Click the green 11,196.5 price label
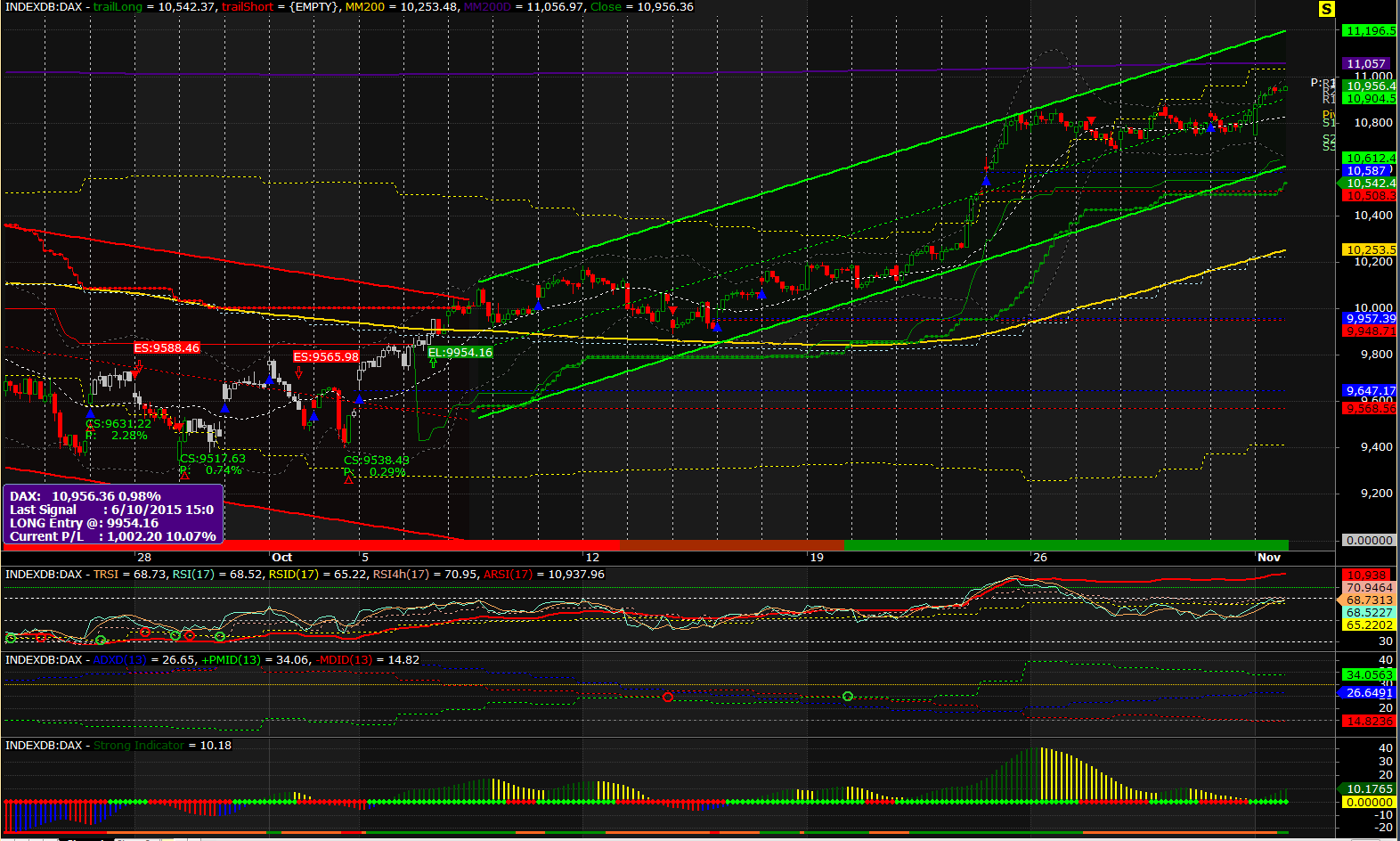The width and height of the screenshot is (1400, 841). point(1370,30)
